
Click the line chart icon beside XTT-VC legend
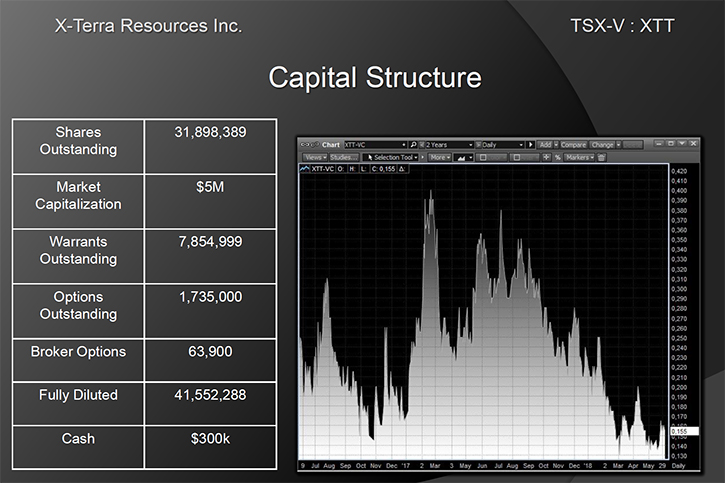click(304, 169)
